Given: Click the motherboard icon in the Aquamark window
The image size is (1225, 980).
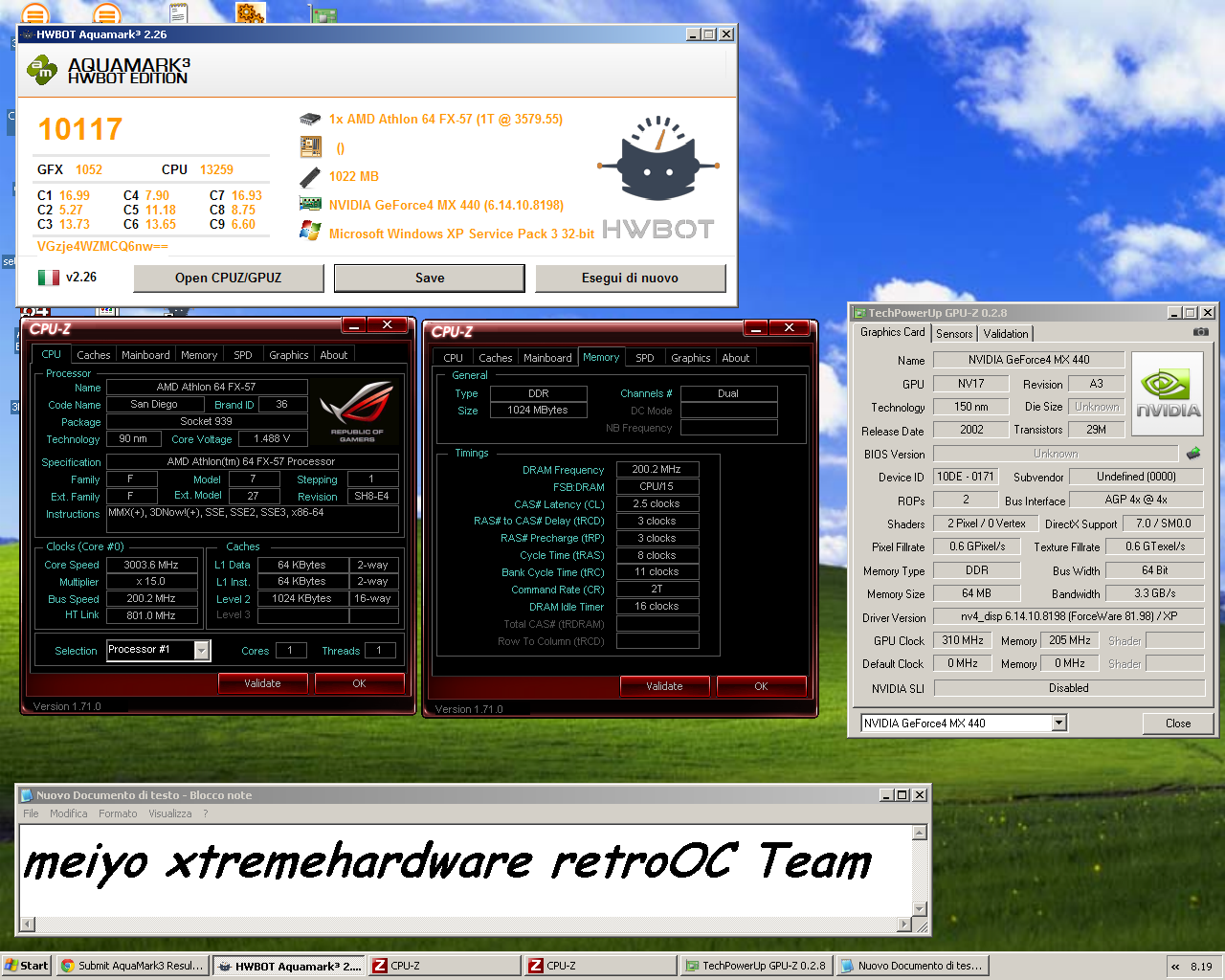Looking at the screenshot, I should pos(310,147).
